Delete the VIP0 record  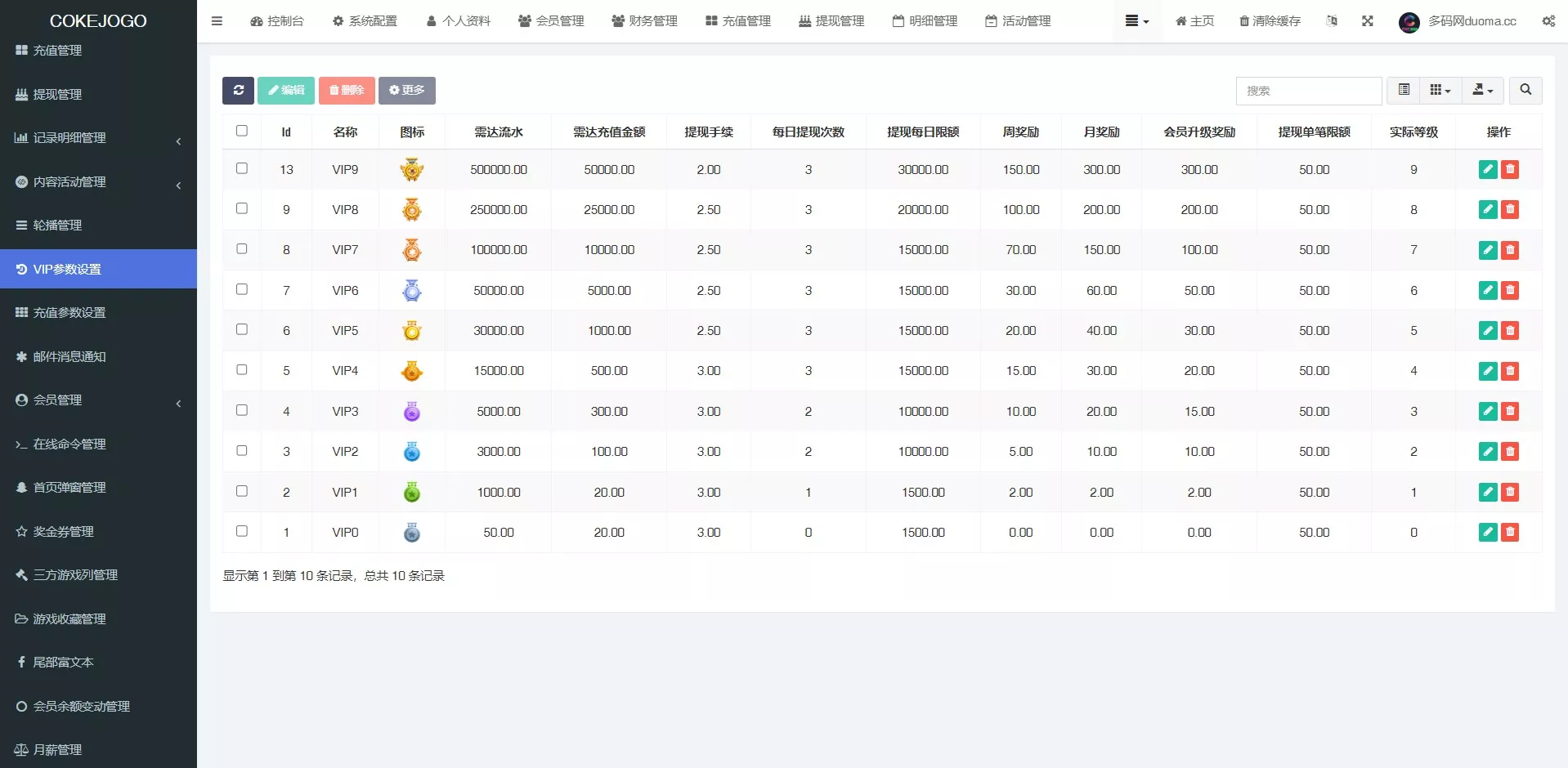pos(1510,532)
